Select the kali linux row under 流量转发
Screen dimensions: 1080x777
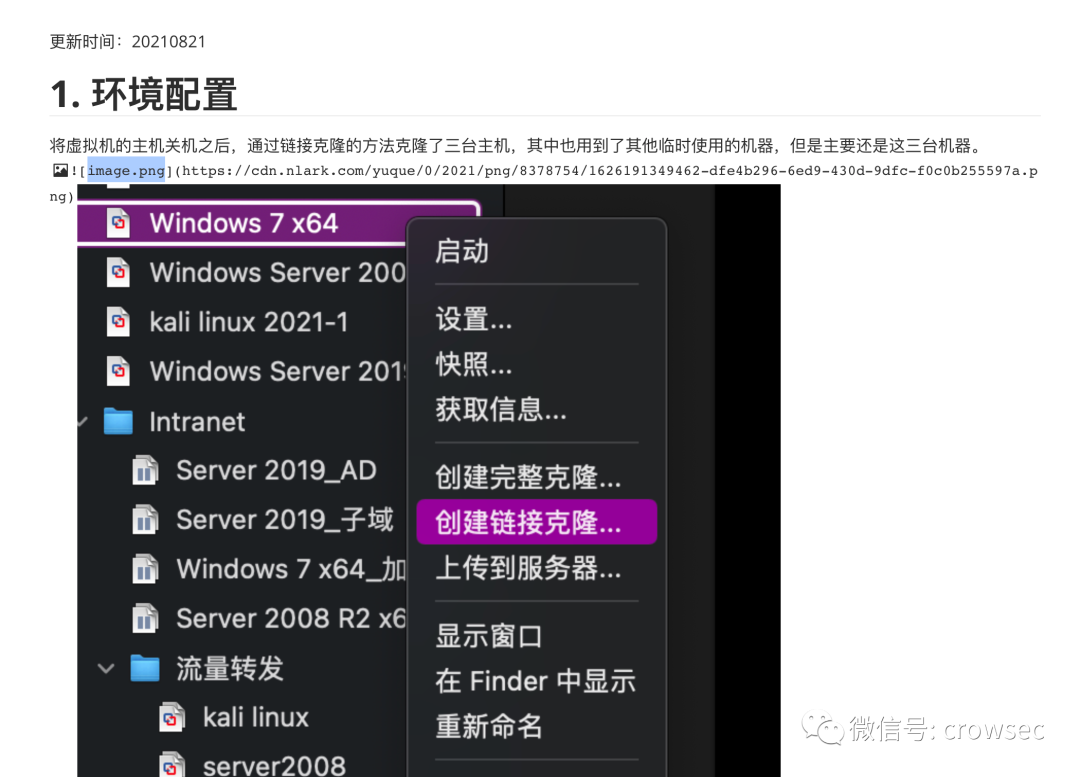pos(243,717)
